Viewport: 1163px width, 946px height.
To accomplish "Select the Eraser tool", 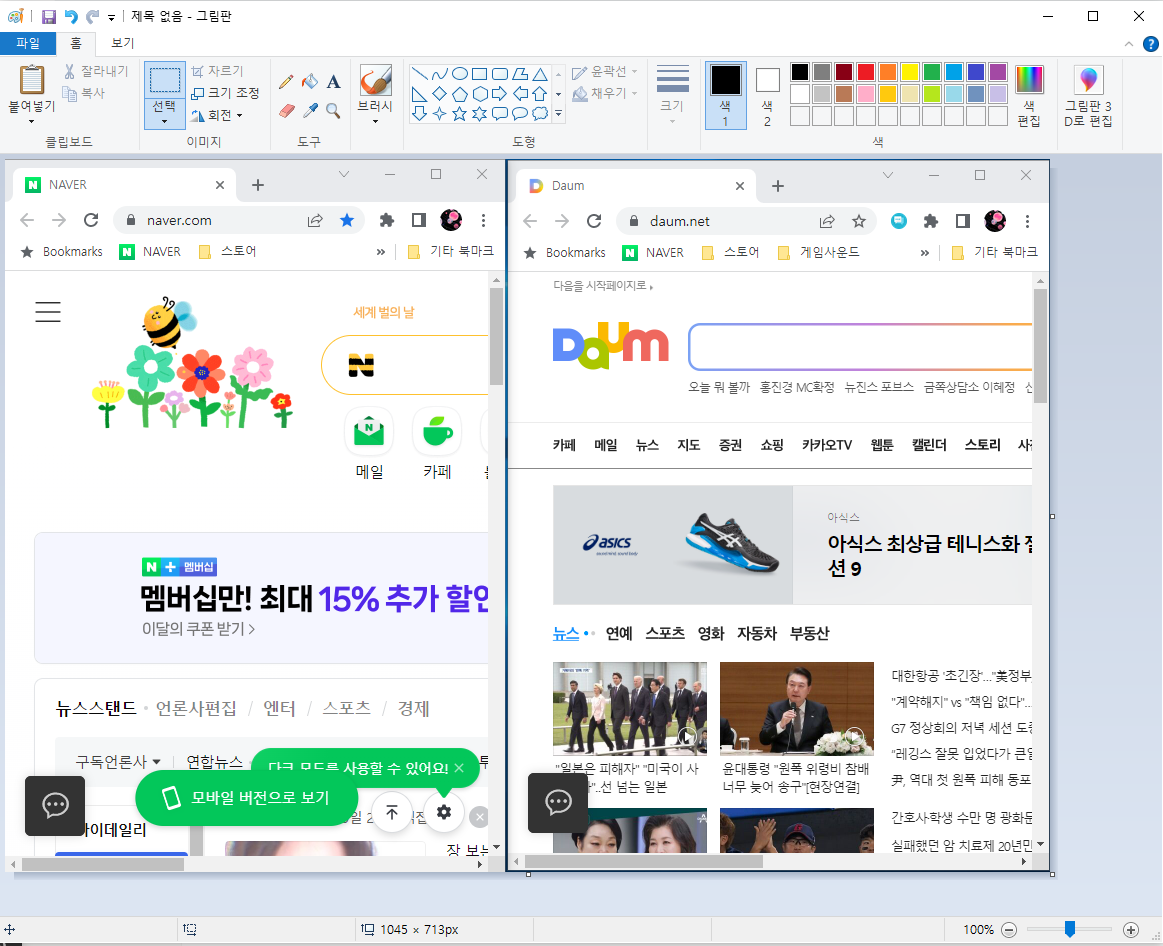I will [286, 111].
